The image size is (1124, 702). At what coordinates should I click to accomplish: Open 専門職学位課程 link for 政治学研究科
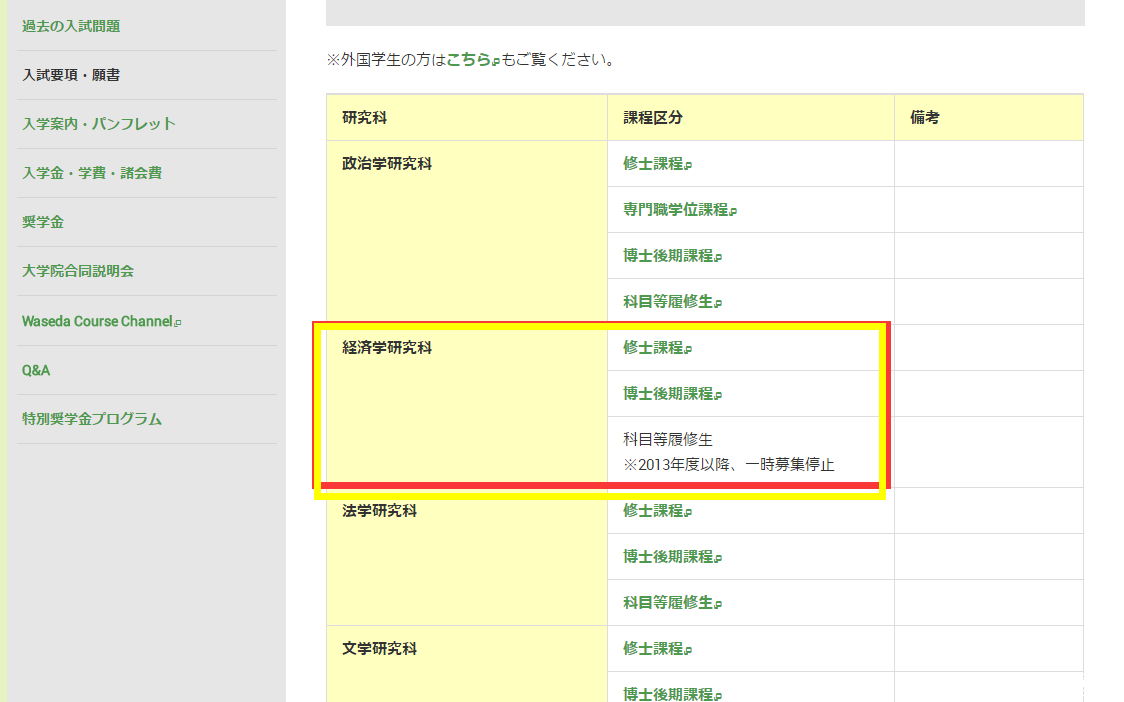tap(676, 210)
